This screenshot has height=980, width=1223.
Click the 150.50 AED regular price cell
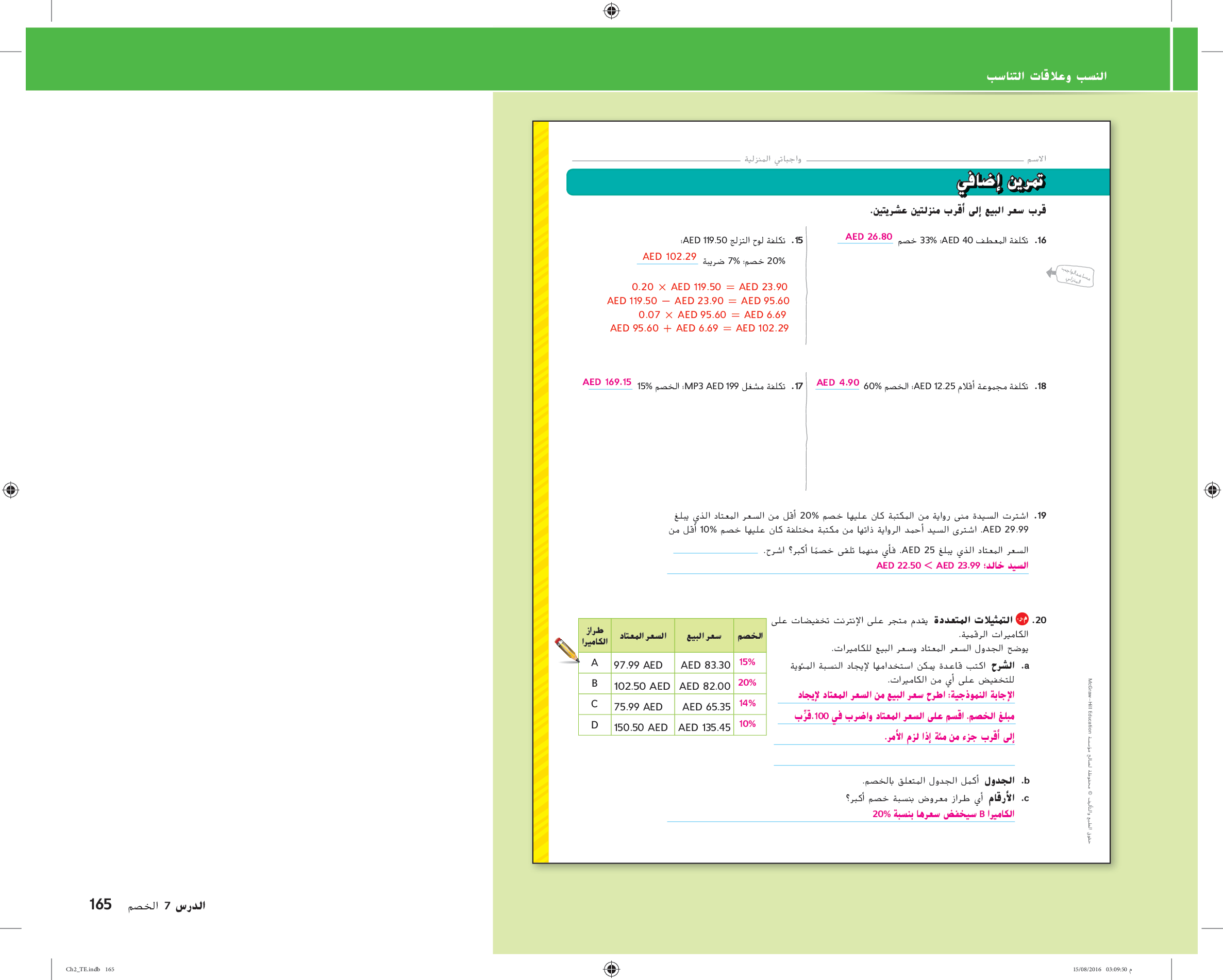[641, 727]
